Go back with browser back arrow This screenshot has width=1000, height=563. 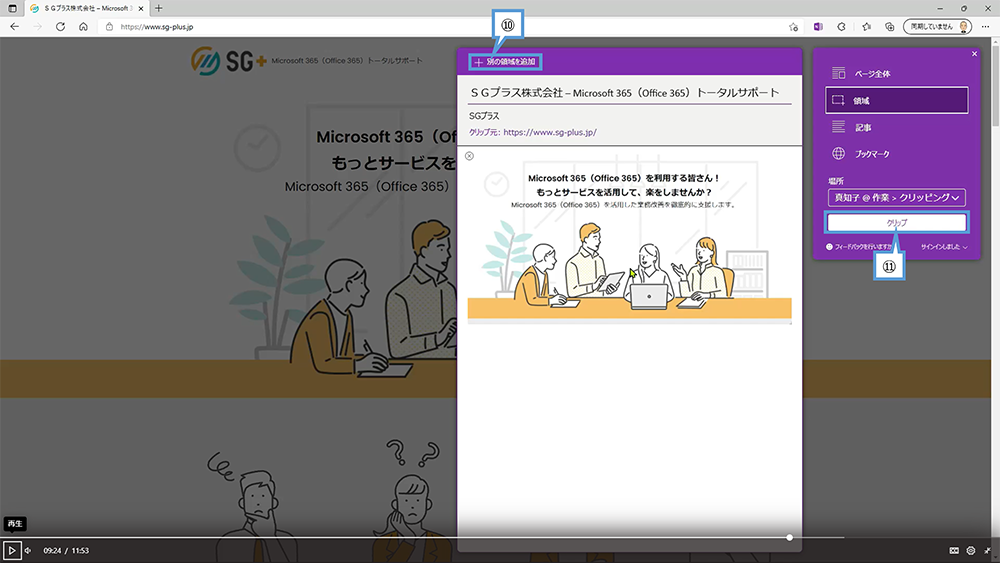click(x=15, y=27)
